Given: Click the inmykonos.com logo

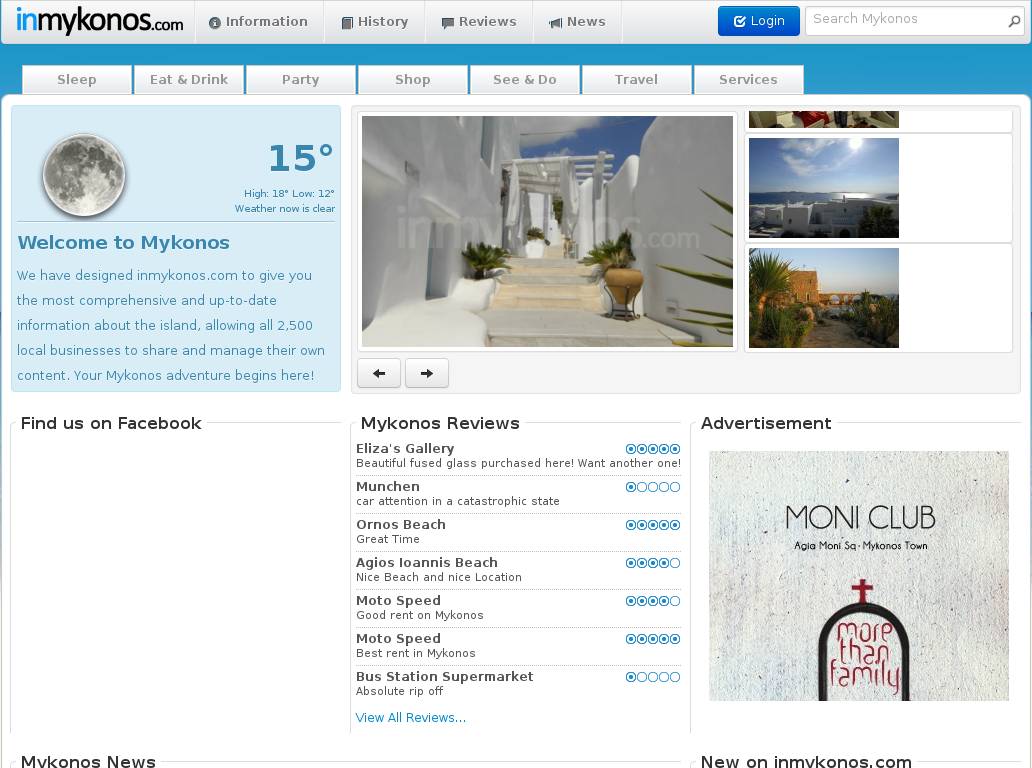Looking at the screenshot, I should tap(100, 21).
